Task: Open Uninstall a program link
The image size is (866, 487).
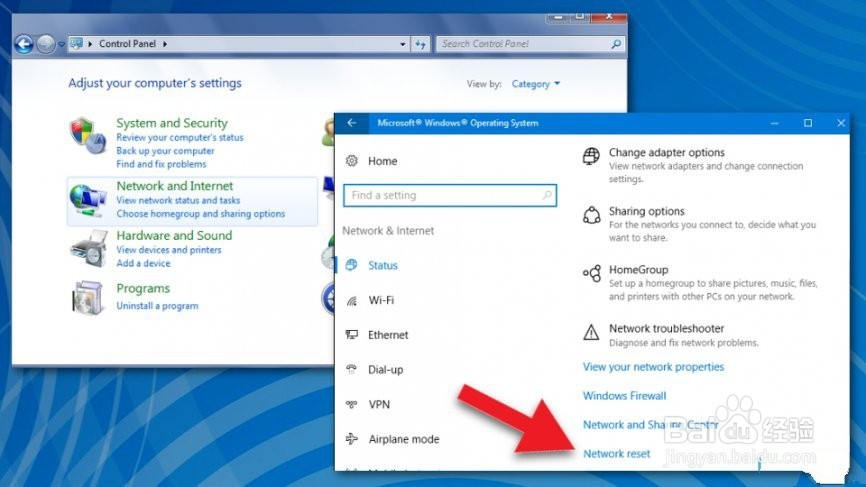Action: point(157,306)
